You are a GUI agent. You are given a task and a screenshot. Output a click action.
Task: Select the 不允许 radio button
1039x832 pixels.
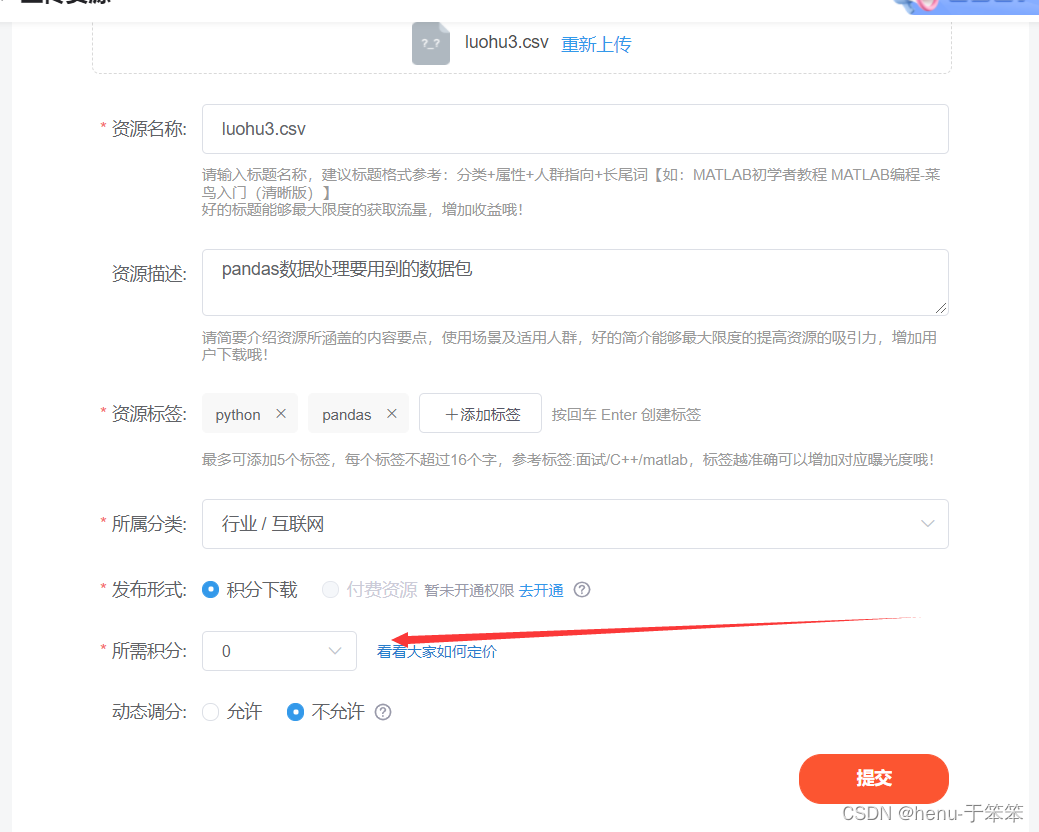coord(296,712)
